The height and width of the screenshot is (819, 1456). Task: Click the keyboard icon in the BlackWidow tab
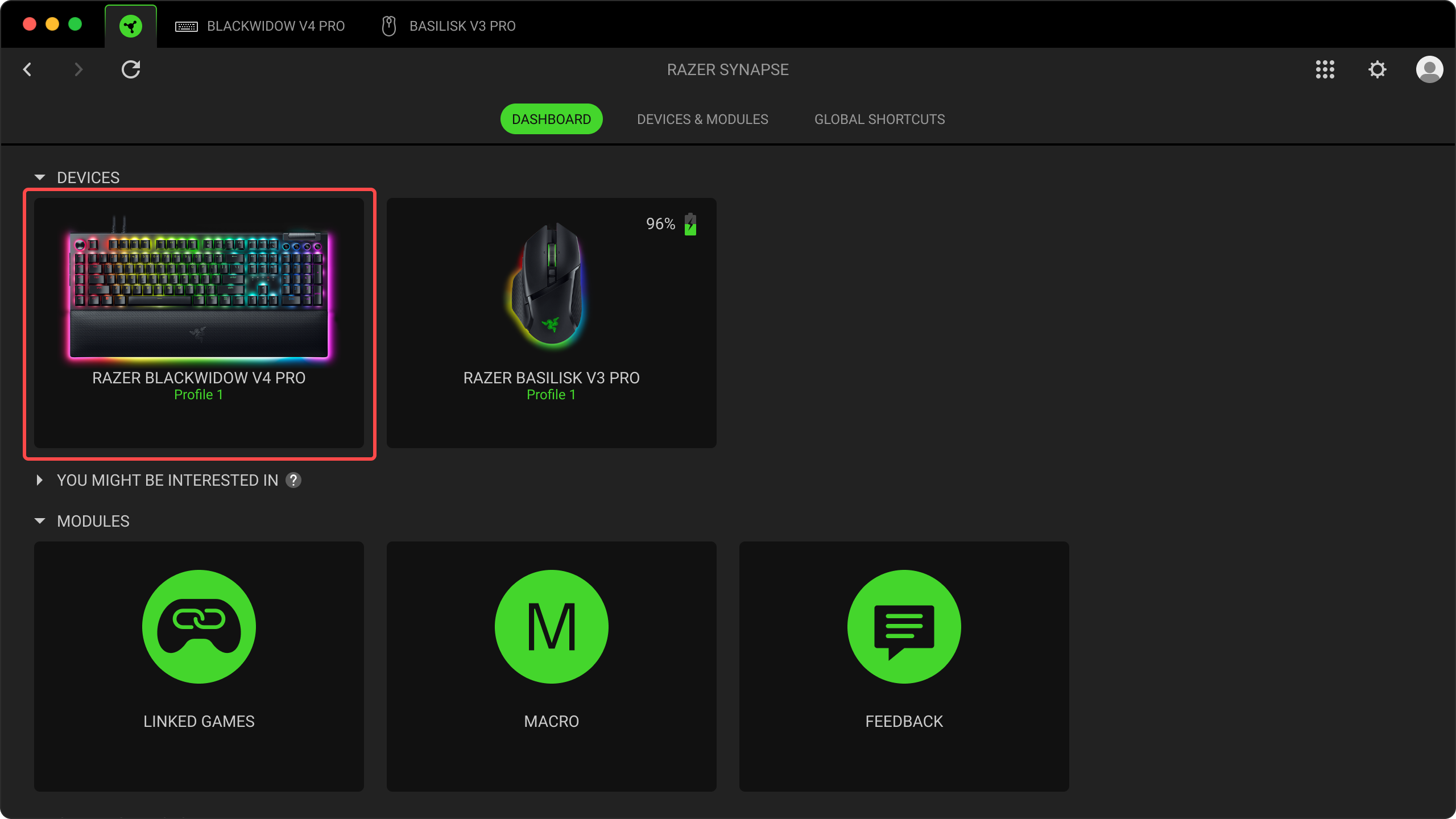pos(186,26)
